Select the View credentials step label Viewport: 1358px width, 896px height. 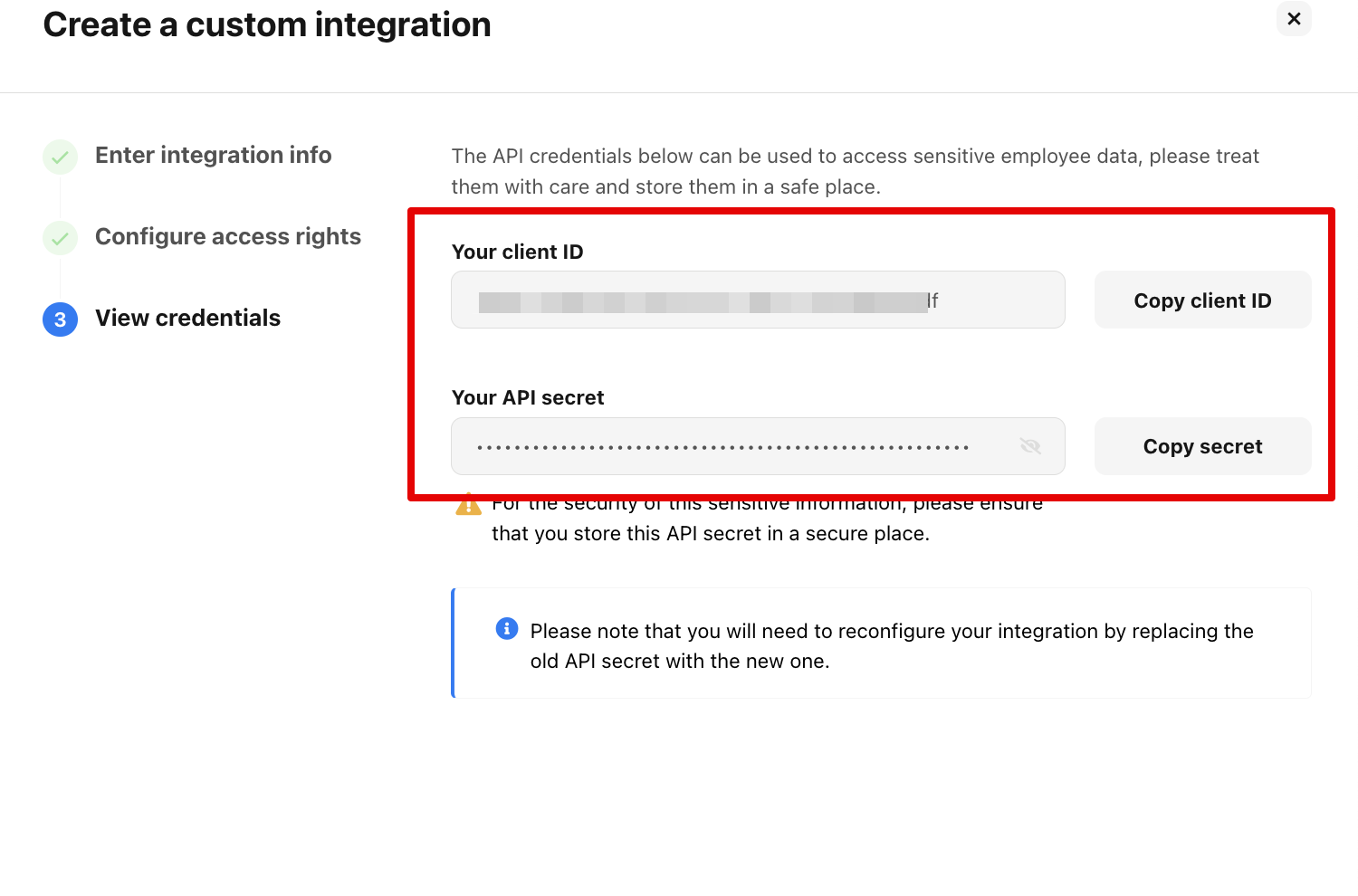[x=187, y=319]
